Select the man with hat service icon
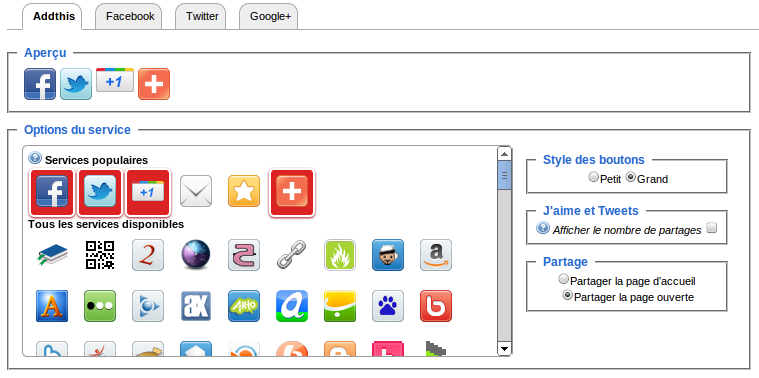Image resolution: width=759 pixels, height=378 pixels. 388,255
